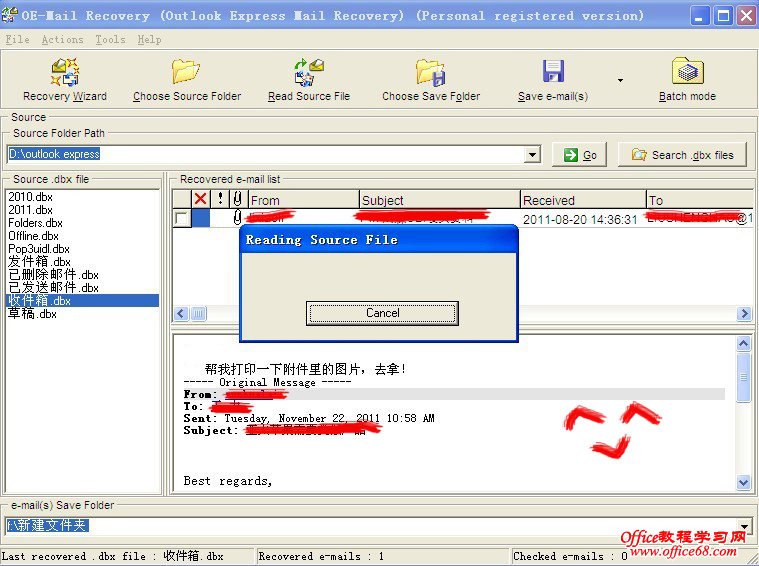Open the File menu

tap(17, 39)
